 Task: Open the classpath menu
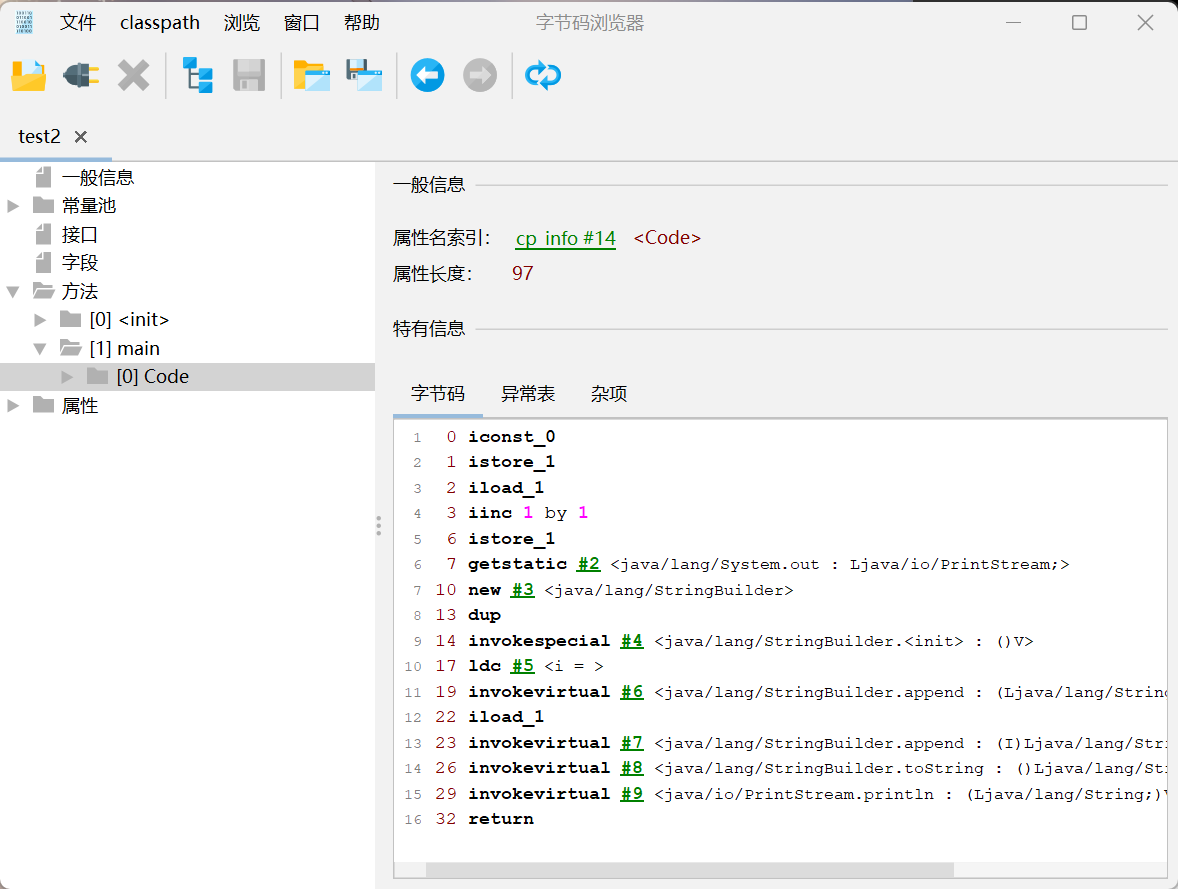(160, 23)
